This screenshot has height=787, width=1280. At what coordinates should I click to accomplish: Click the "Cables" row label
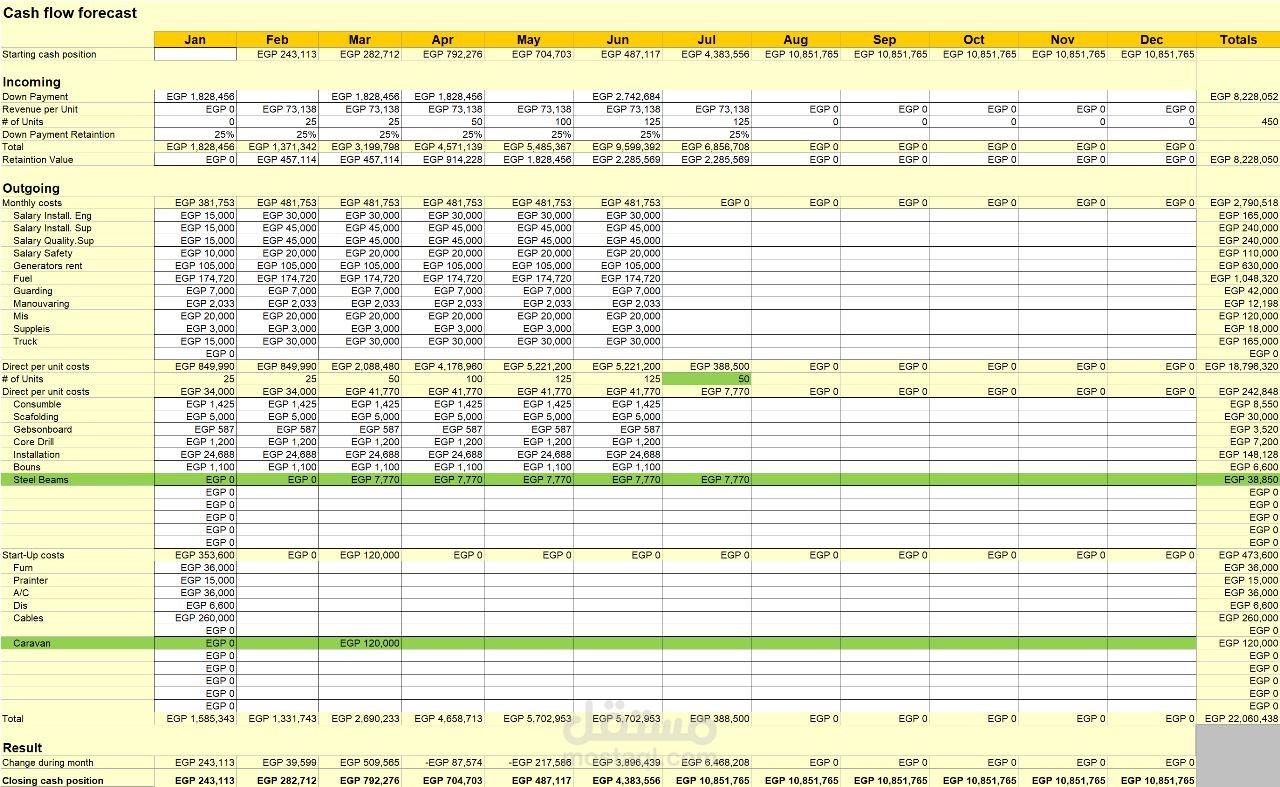tap(28, 618)
